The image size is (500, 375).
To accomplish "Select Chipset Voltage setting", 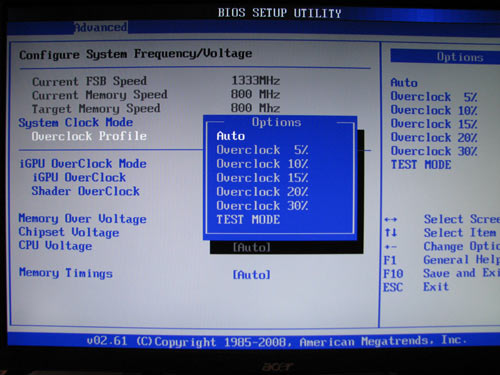I will pyautogui.click(x=69, y=232).
